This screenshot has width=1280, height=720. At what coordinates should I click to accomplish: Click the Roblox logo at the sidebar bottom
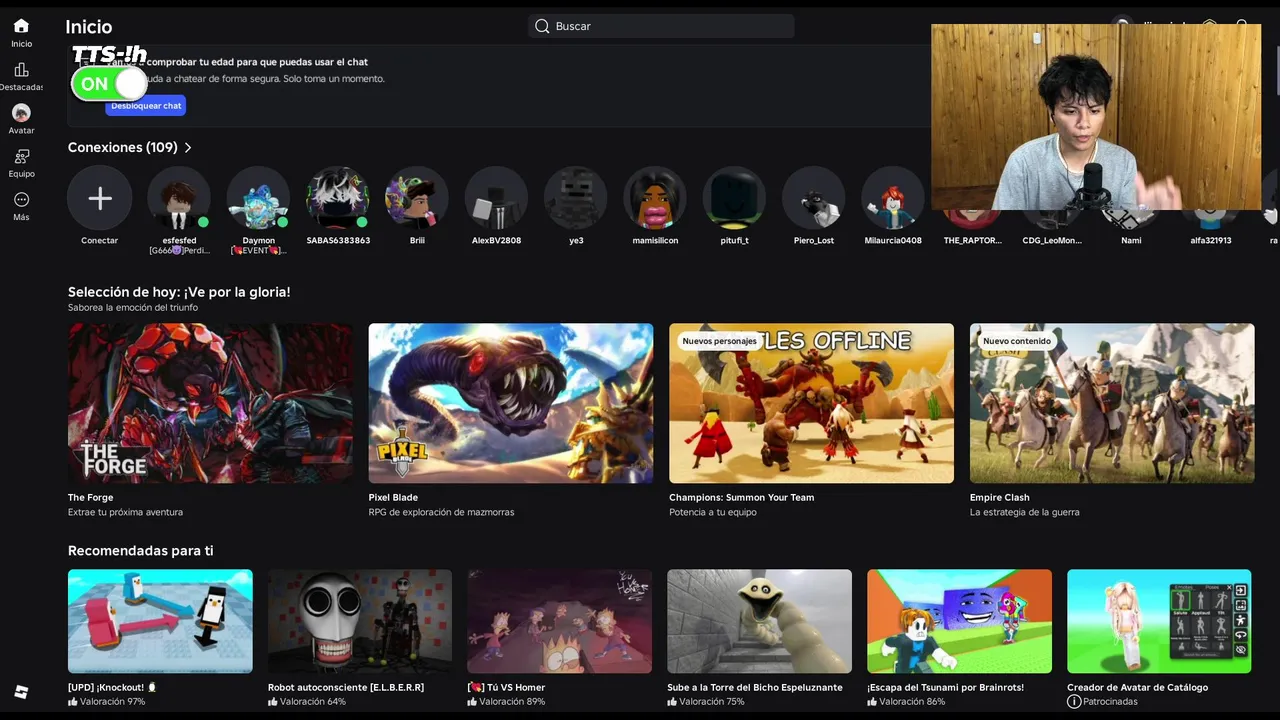click(21, 692)
